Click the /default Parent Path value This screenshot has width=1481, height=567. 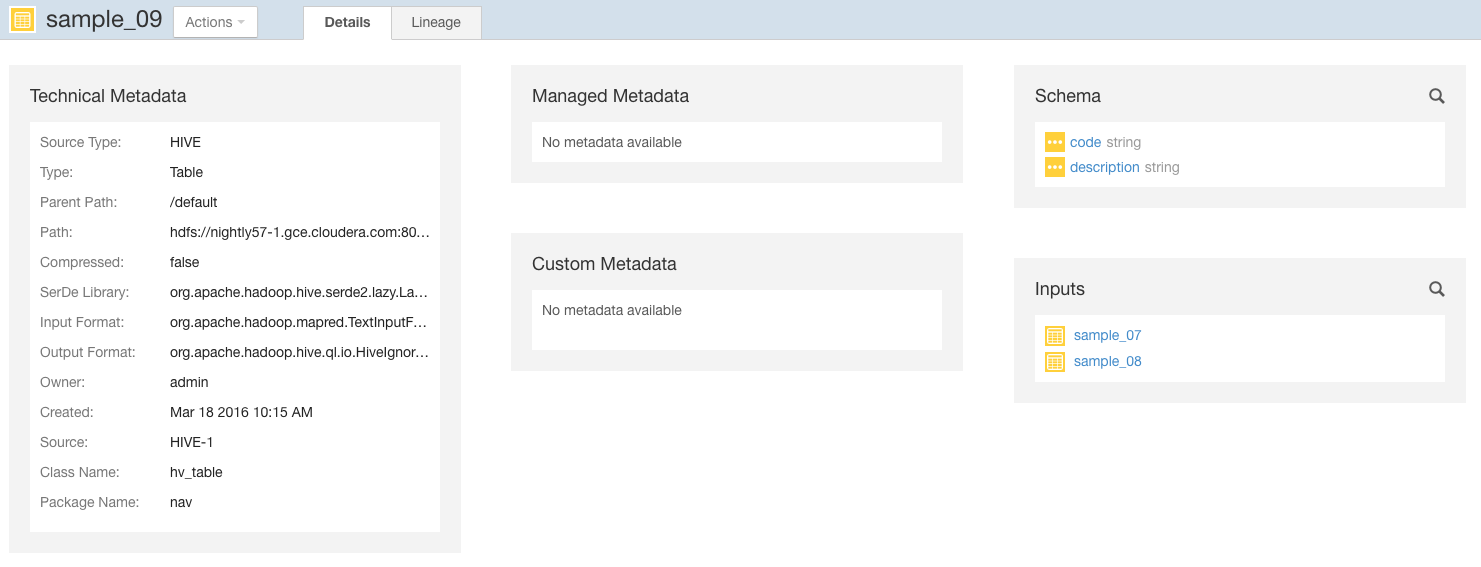193,202
